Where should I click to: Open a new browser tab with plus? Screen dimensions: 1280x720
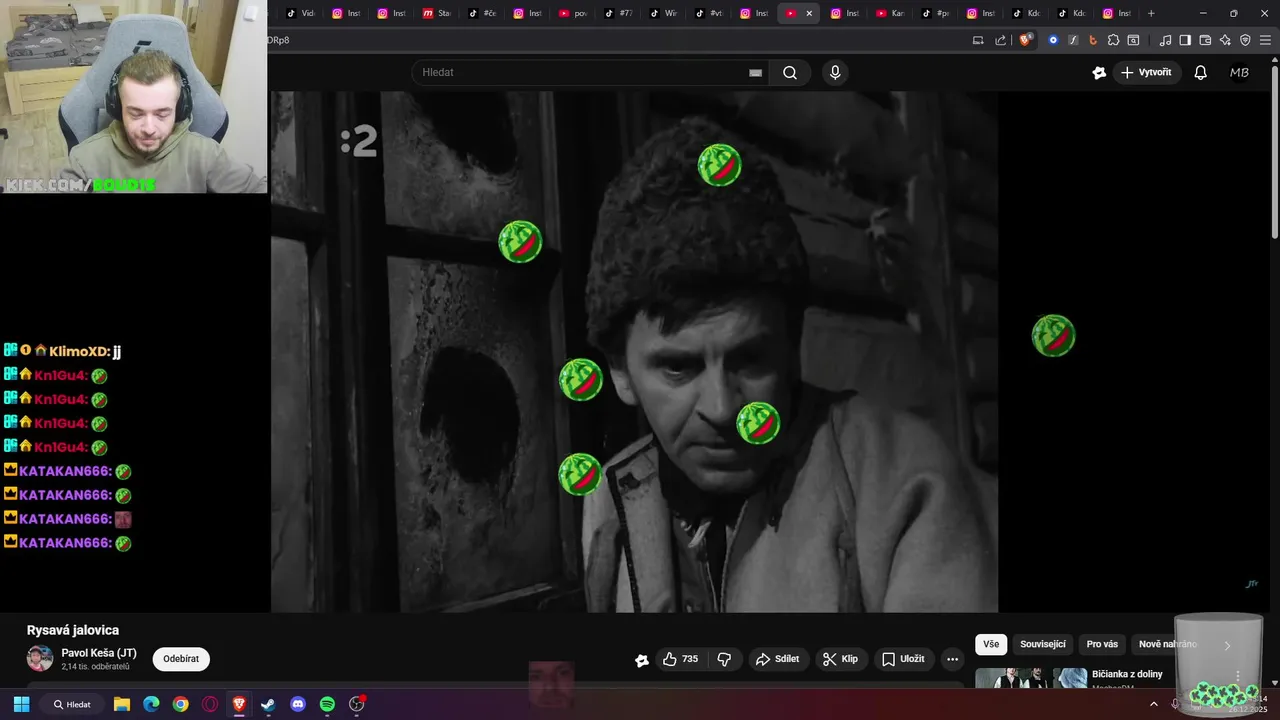point(1151,13)
